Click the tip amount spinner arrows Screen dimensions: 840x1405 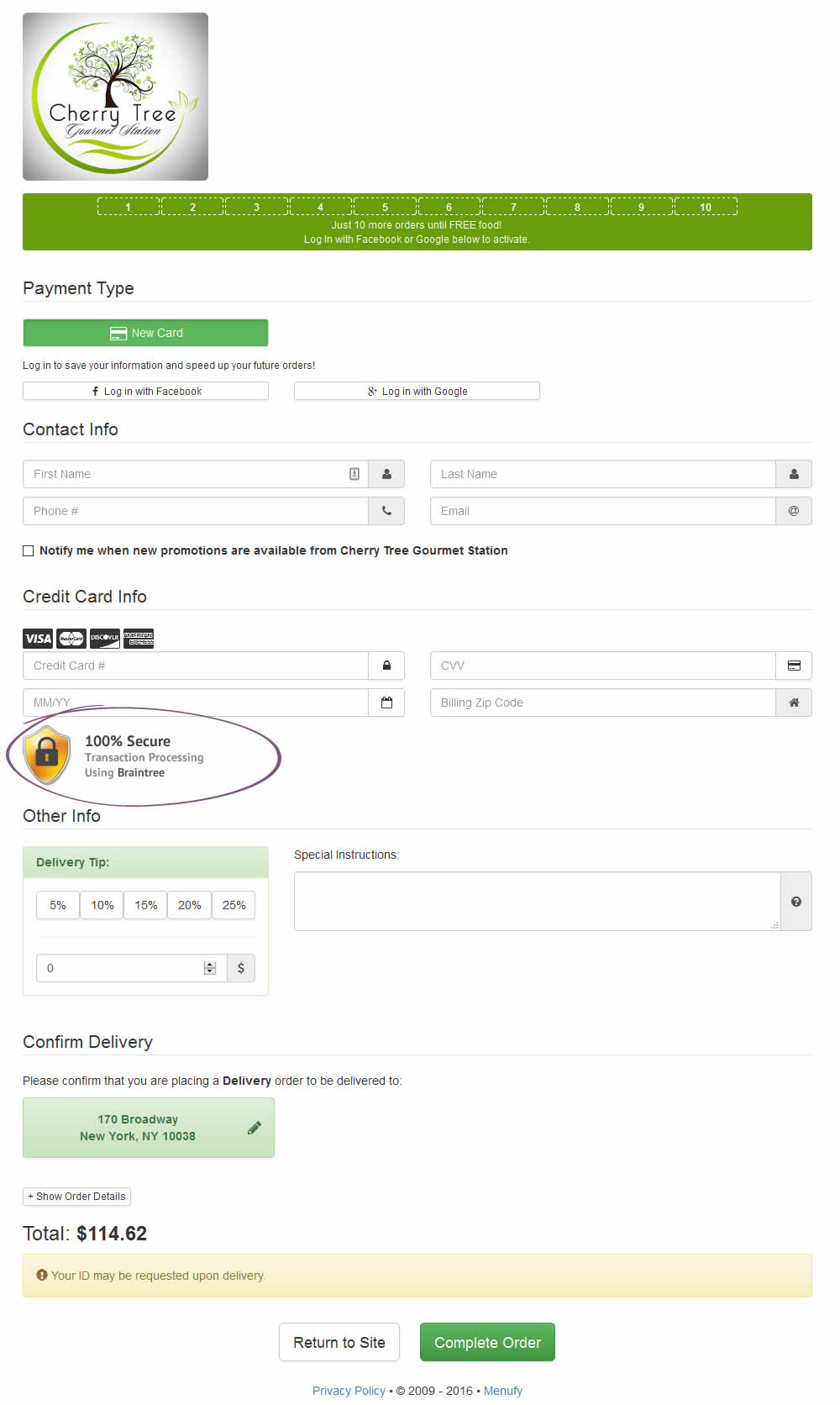pos(210,968)
